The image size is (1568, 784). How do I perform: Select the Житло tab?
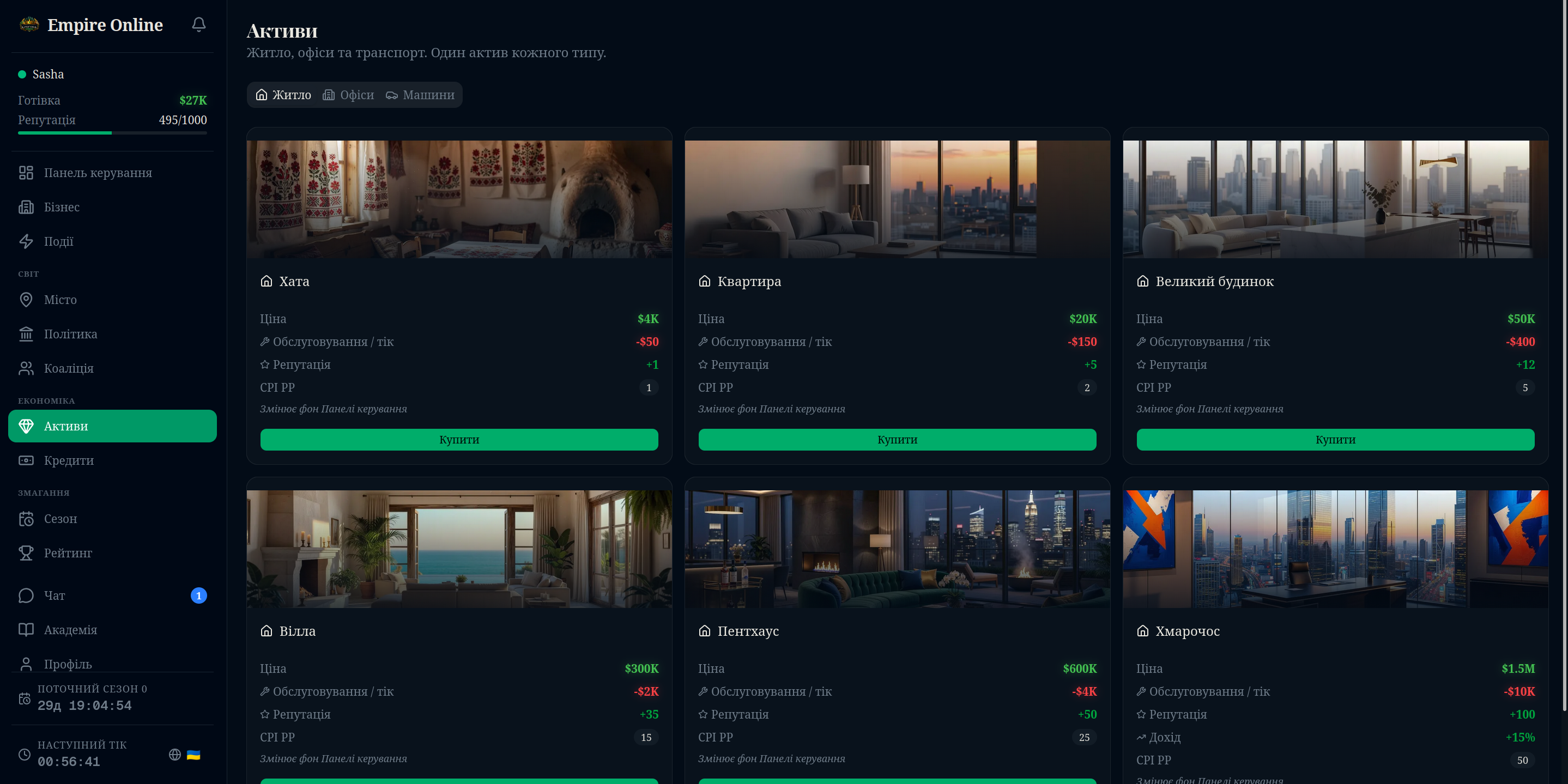283,95
